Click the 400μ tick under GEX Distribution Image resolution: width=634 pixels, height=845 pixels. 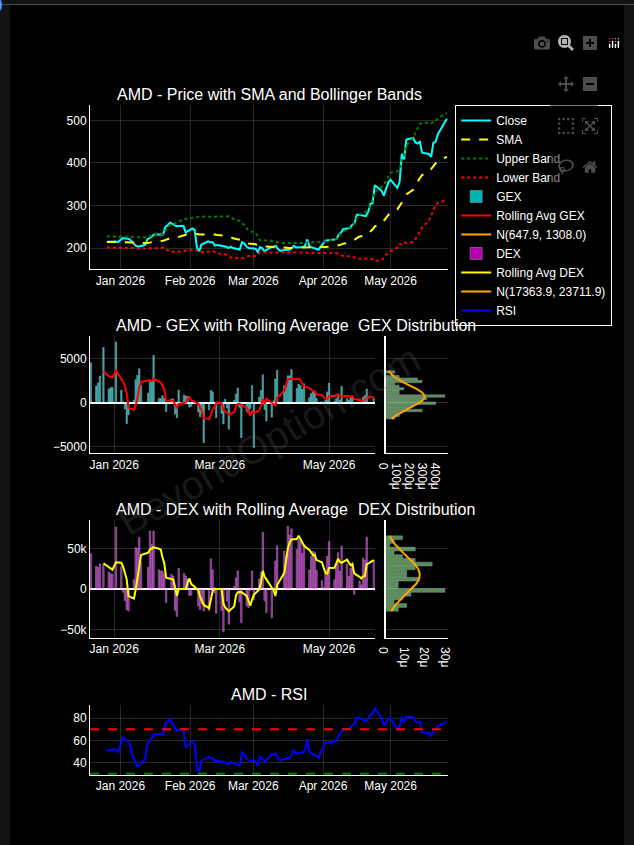coord(436,476)
